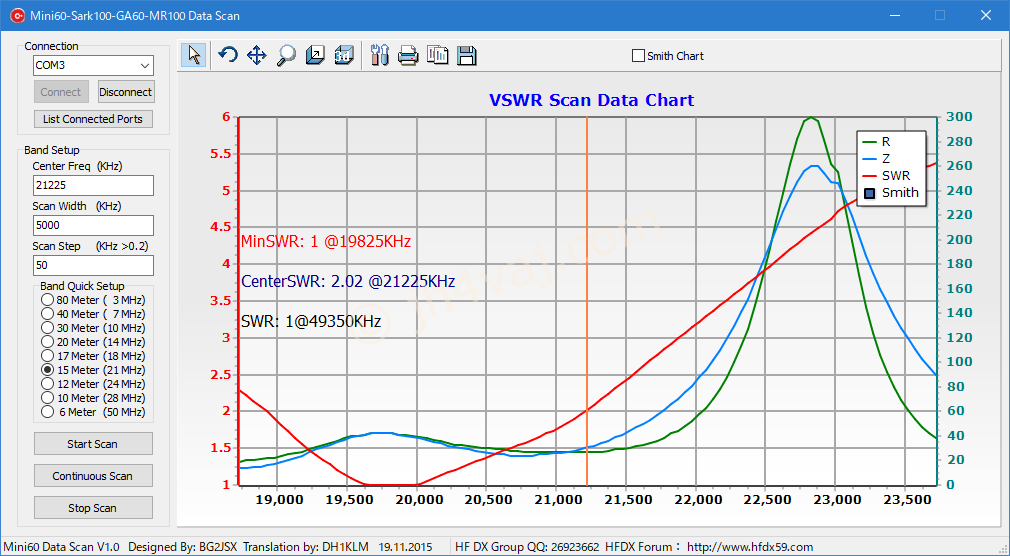
Task: Toggle the 3D chart view icon
Action: (344, 55)
